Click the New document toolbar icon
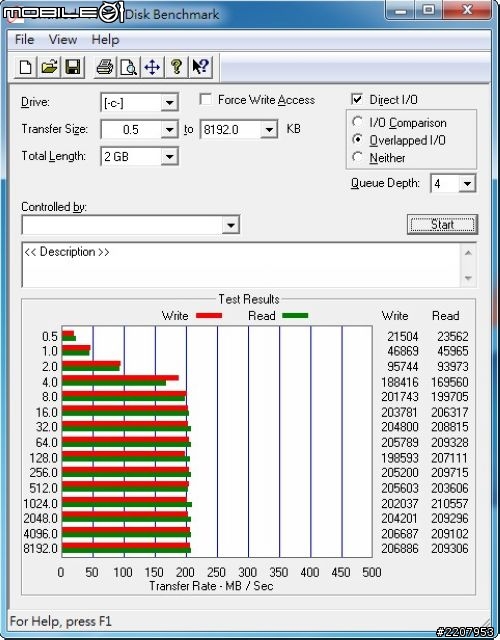500x640 pixels. tap(25, 67)
